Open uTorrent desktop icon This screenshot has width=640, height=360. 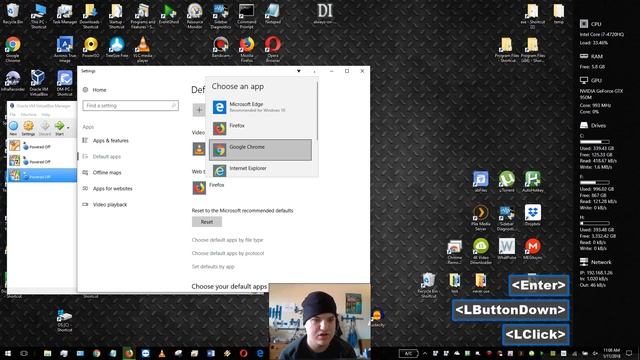(507, 182)
